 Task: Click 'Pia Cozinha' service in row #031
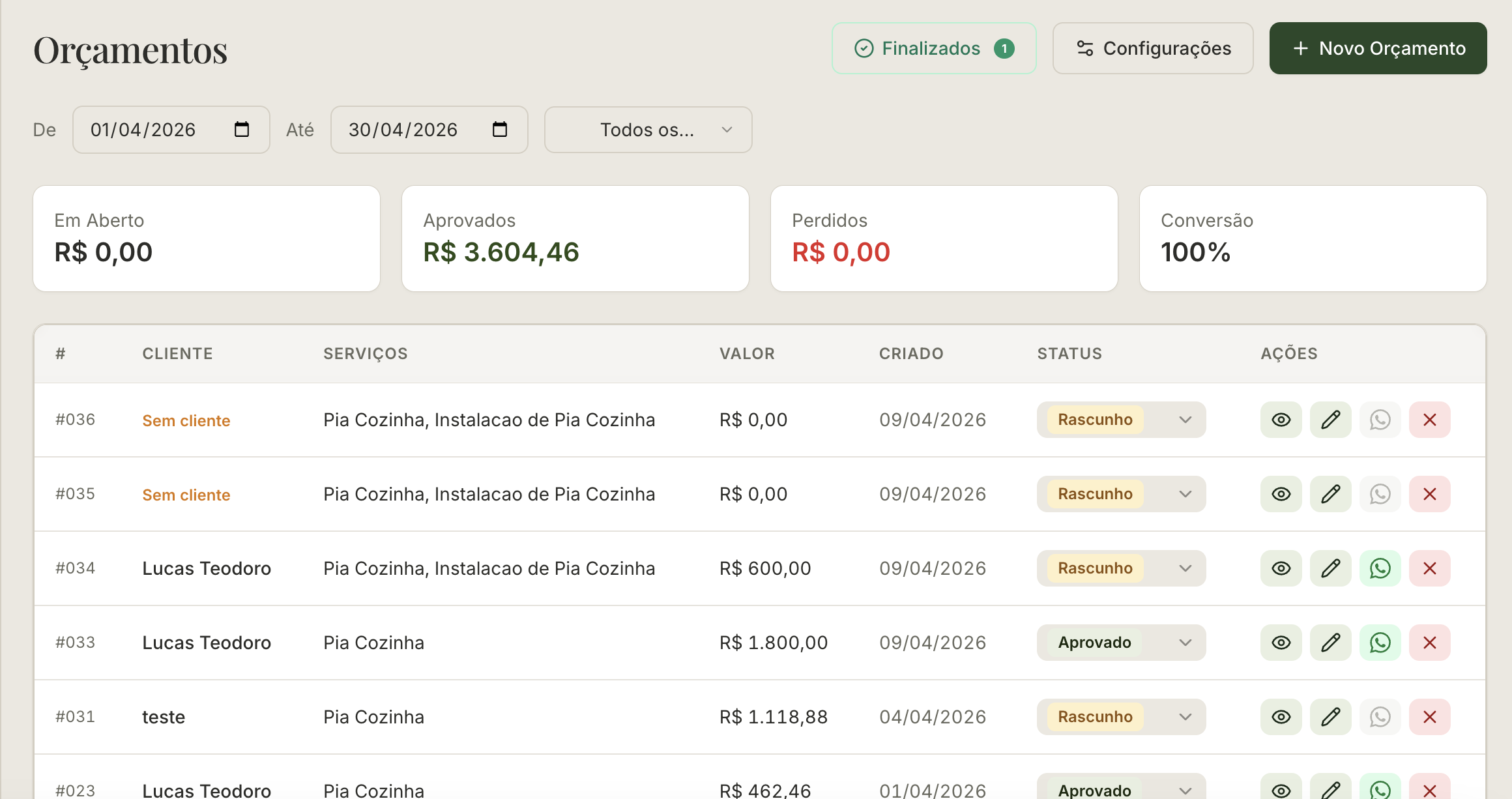point(373,717)
